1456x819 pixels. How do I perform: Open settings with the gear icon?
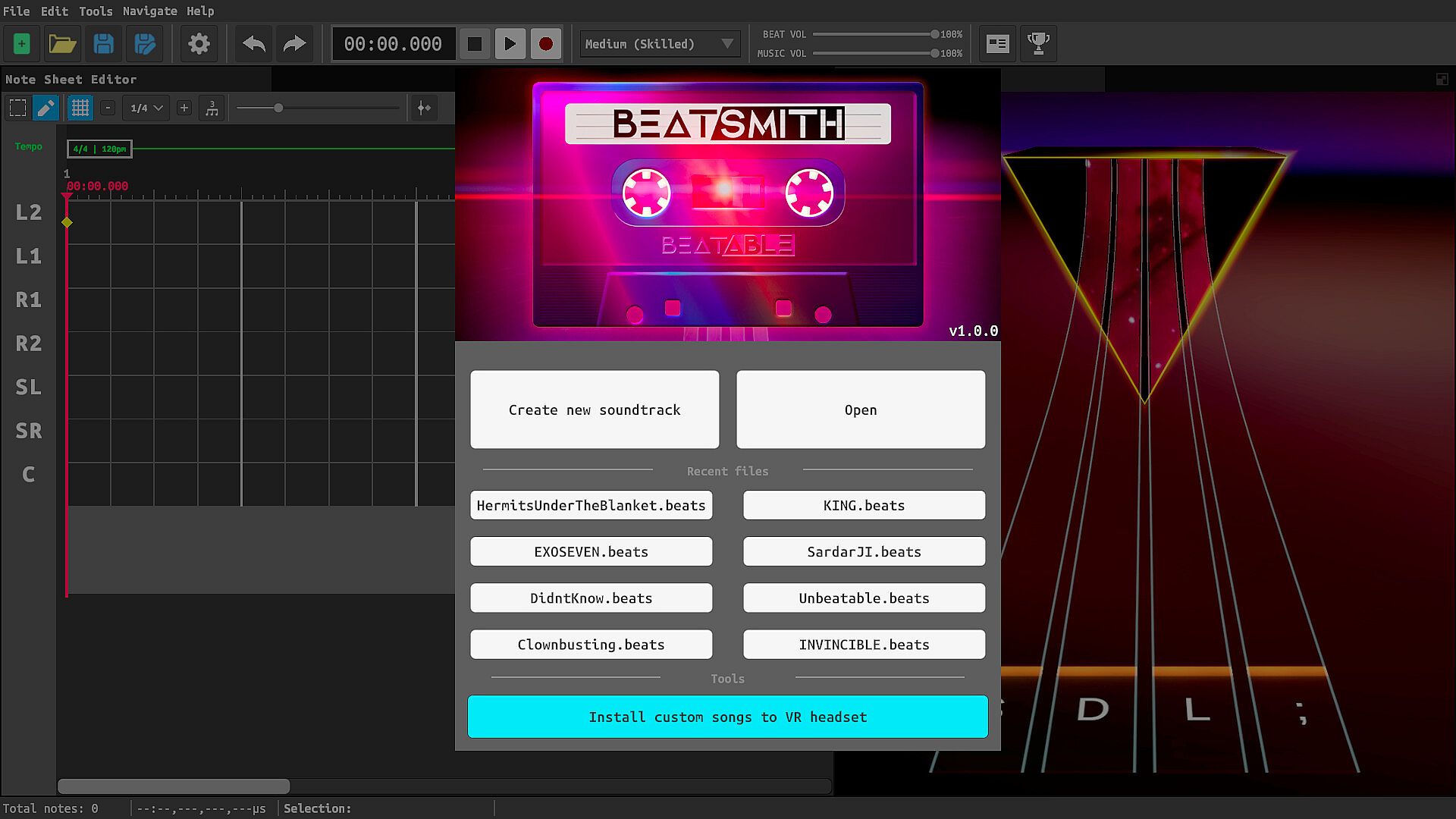tap(199, 44)
